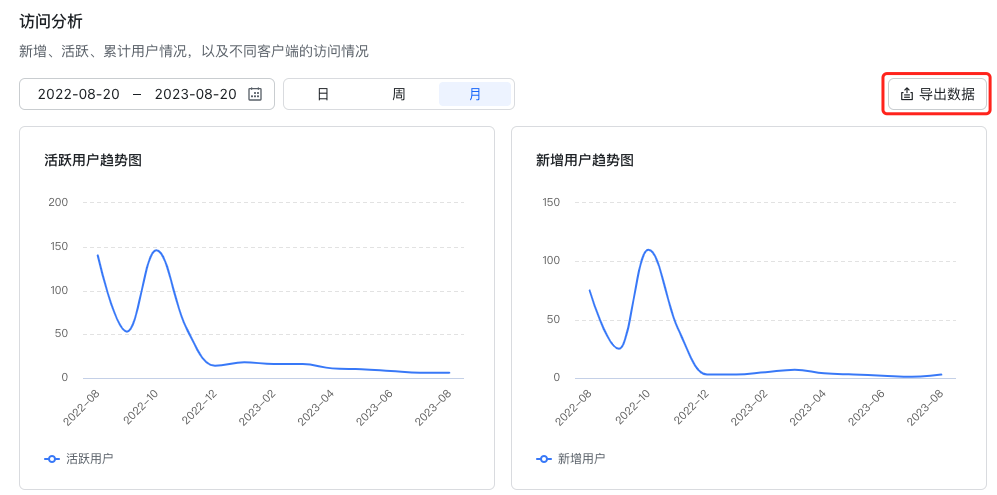Viewport: 997px width, 495px height.
Task: Select the 月 granularity tab
Action: [475, 94]
